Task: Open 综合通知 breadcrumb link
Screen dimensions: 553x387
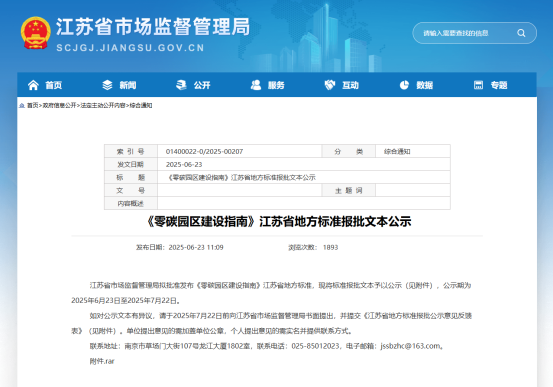Action: click(x=141, y=105)
